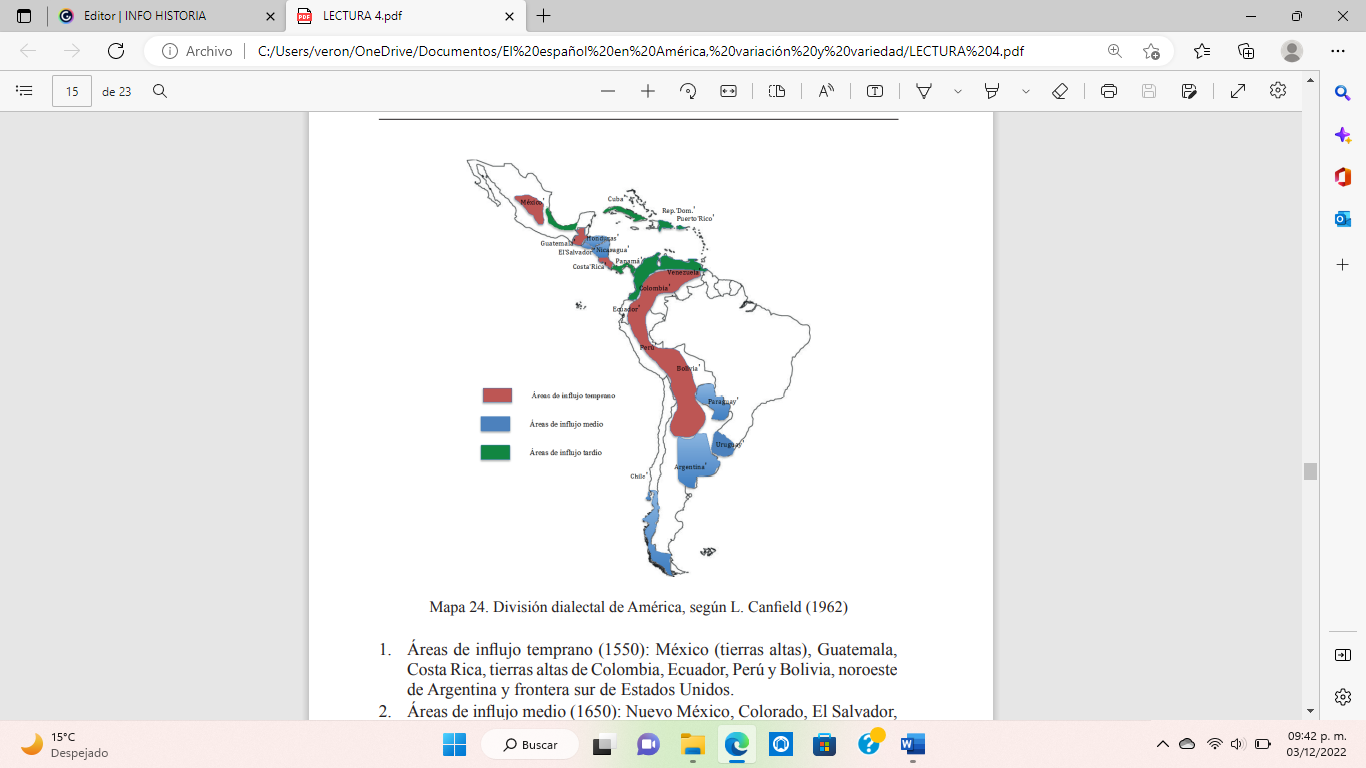Open Microsoft Word from the taskbar

tap(913, 744)
